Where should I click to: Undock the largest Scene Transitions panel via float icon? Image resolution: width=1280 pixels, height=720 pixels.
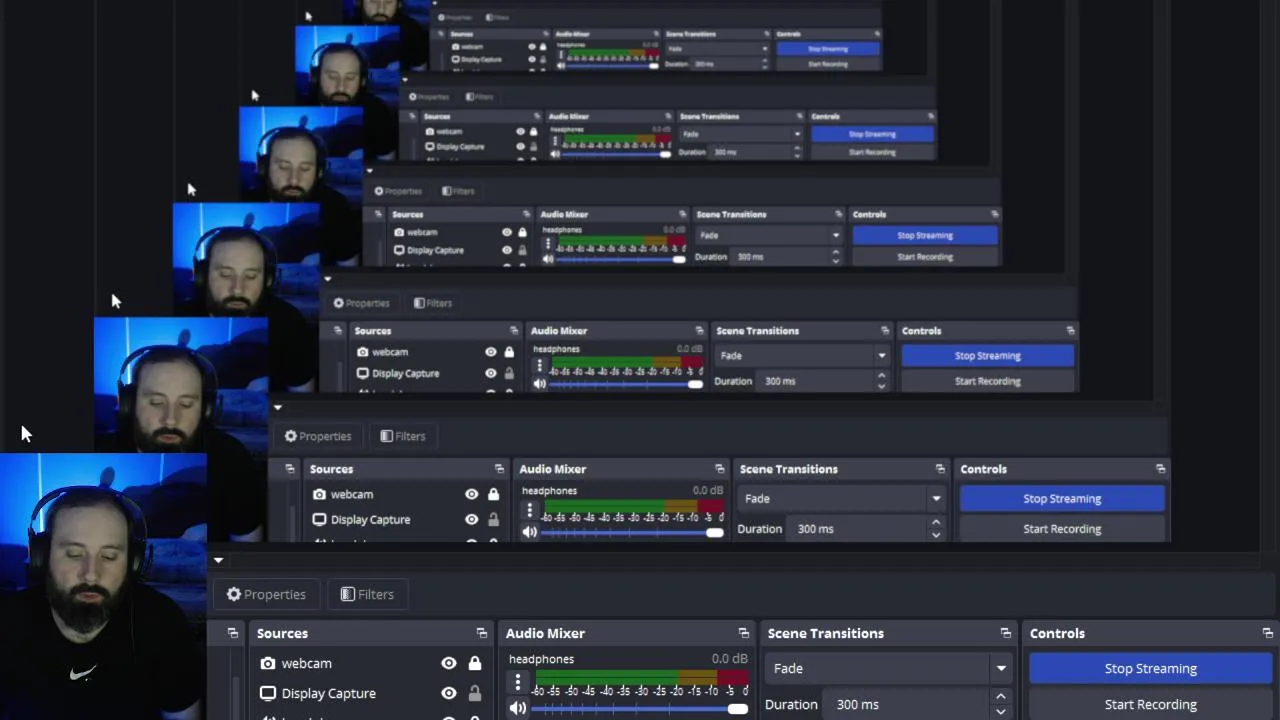tap(1006, 633)
